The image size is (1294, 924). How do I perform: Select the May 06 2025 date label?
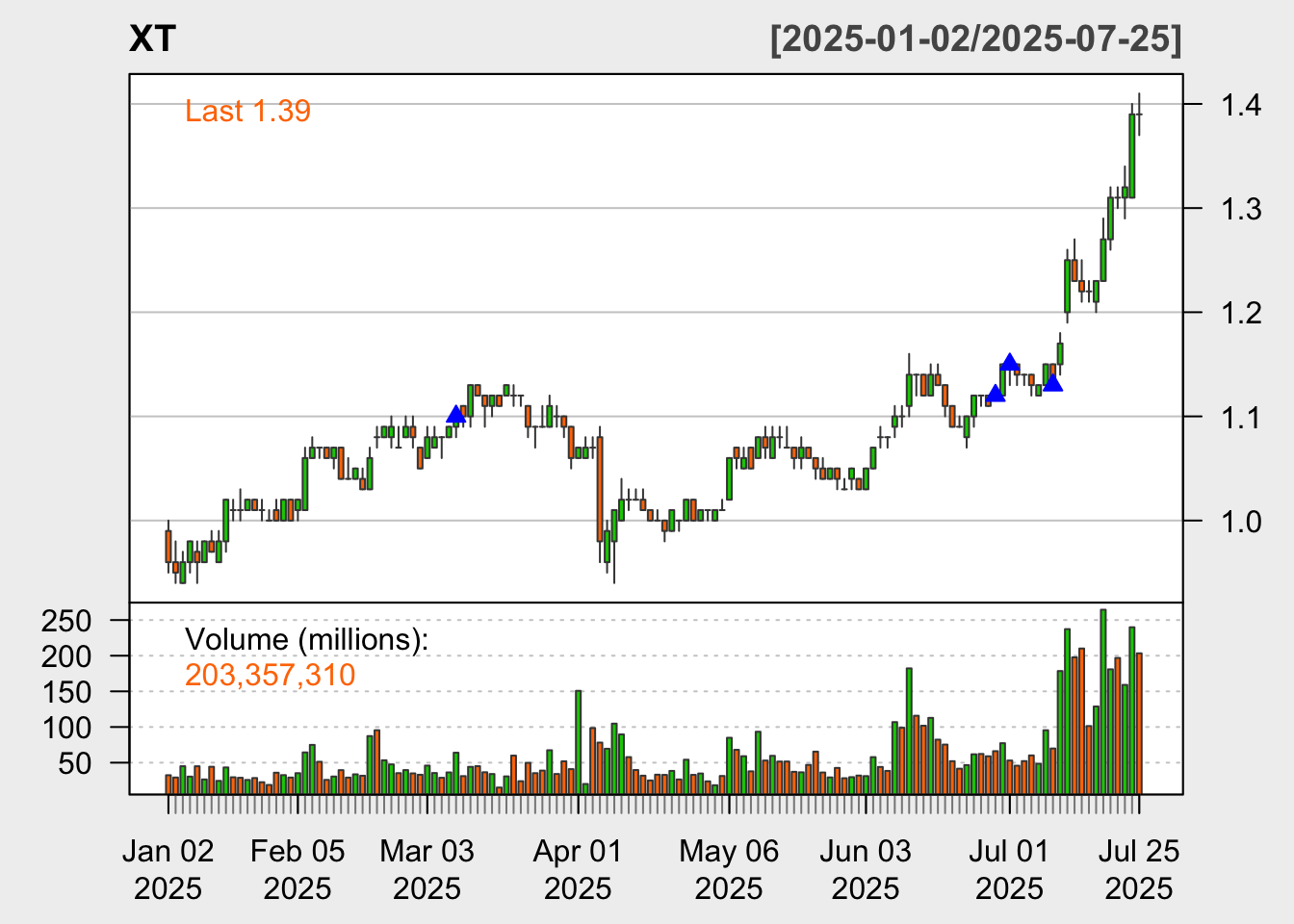pos(729,869)
